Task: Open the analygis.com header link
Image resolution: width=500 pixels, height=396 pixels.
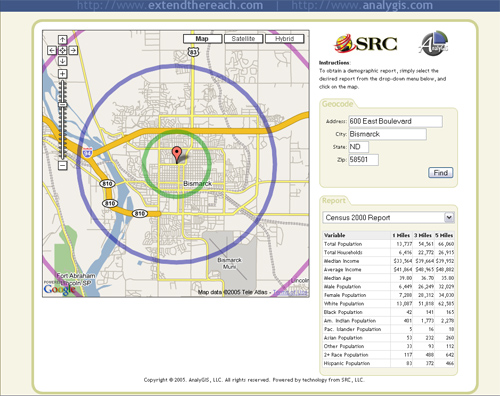Action: 362,5
